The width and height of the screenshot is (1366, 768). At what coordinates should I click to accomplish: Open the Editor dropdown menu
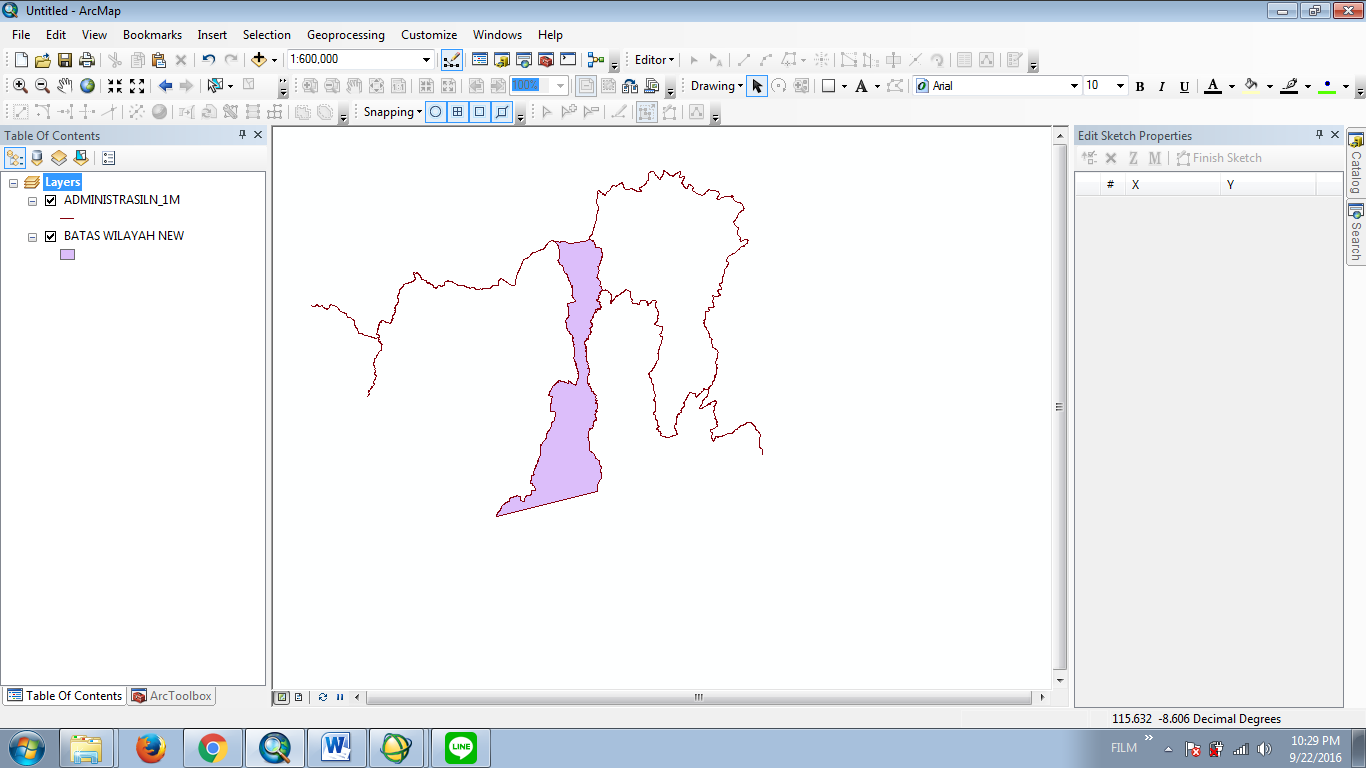pos(655,60)
